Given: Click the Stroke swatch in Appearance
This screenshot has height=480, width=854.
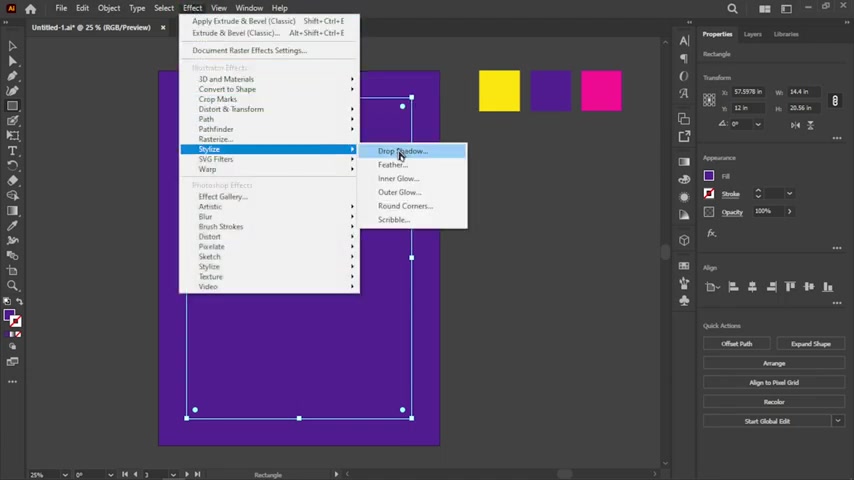Looking at the screenshot, I should (x=709, y=193).
